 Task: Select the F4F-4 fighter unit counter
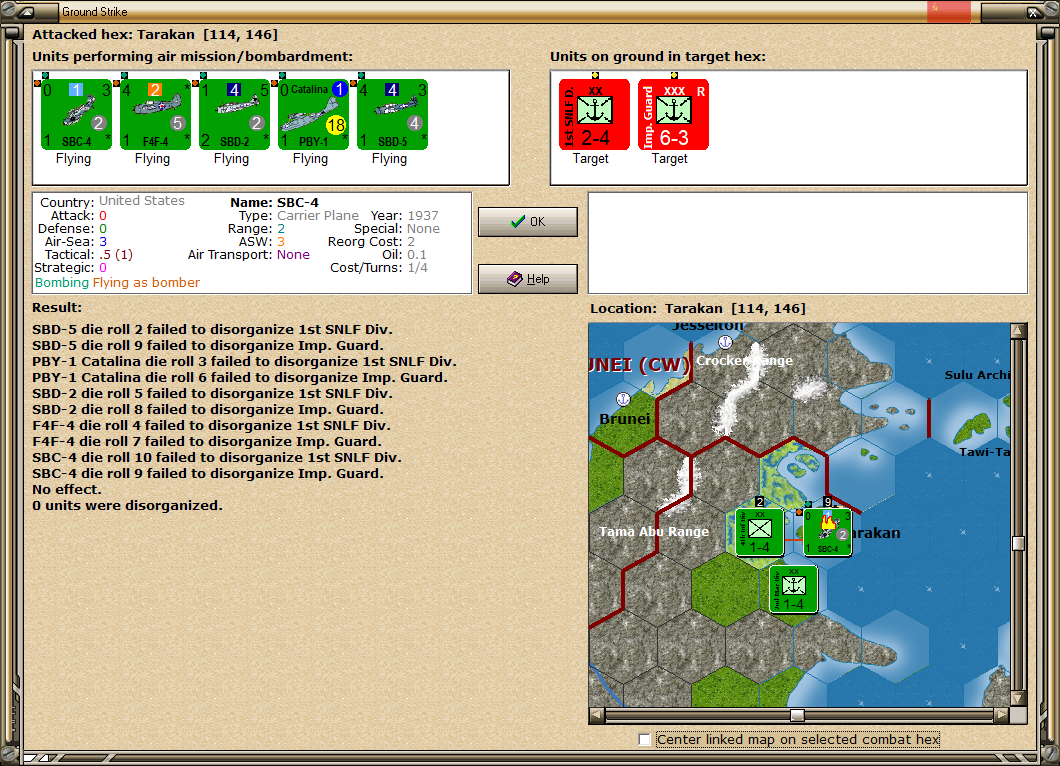point(155,114)
